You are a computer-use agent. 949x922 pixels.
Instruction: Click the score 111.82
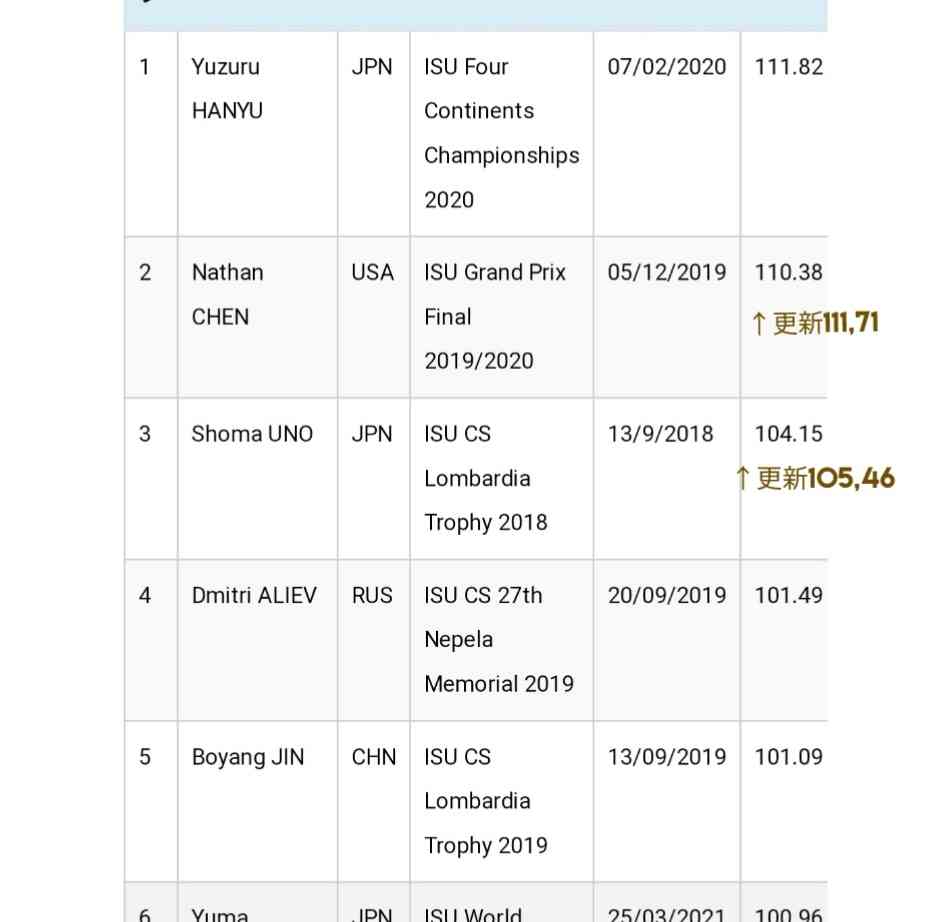[x=789, y=67]
